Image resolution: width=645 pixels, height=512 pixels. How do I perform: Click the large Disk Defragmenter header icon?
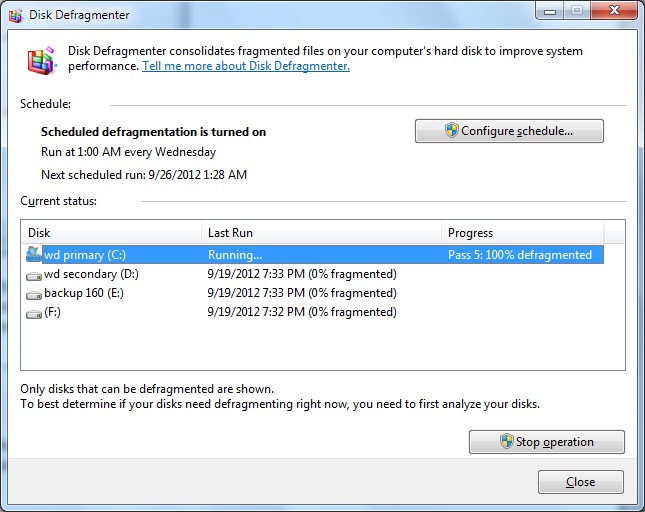coord(42,60)
